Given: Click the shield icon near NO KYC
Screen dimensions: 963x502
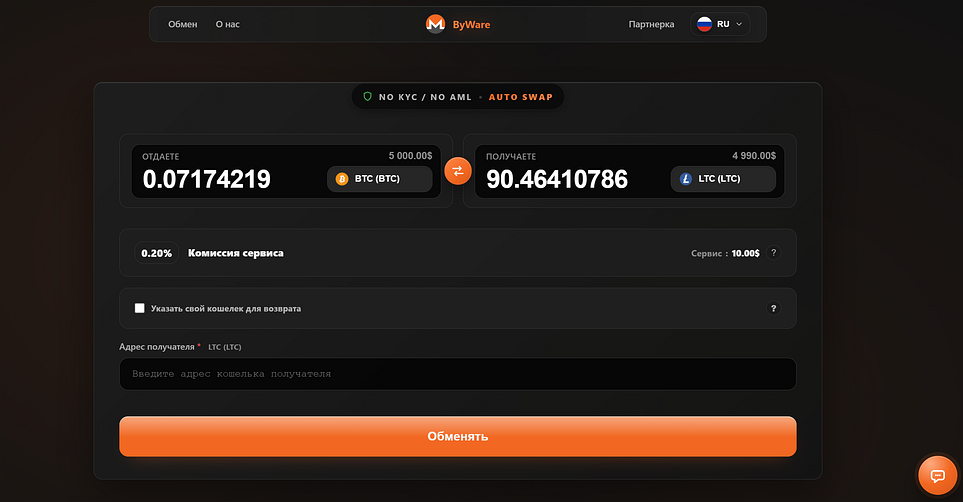Looking at the screenshot, I should (368, 97).
